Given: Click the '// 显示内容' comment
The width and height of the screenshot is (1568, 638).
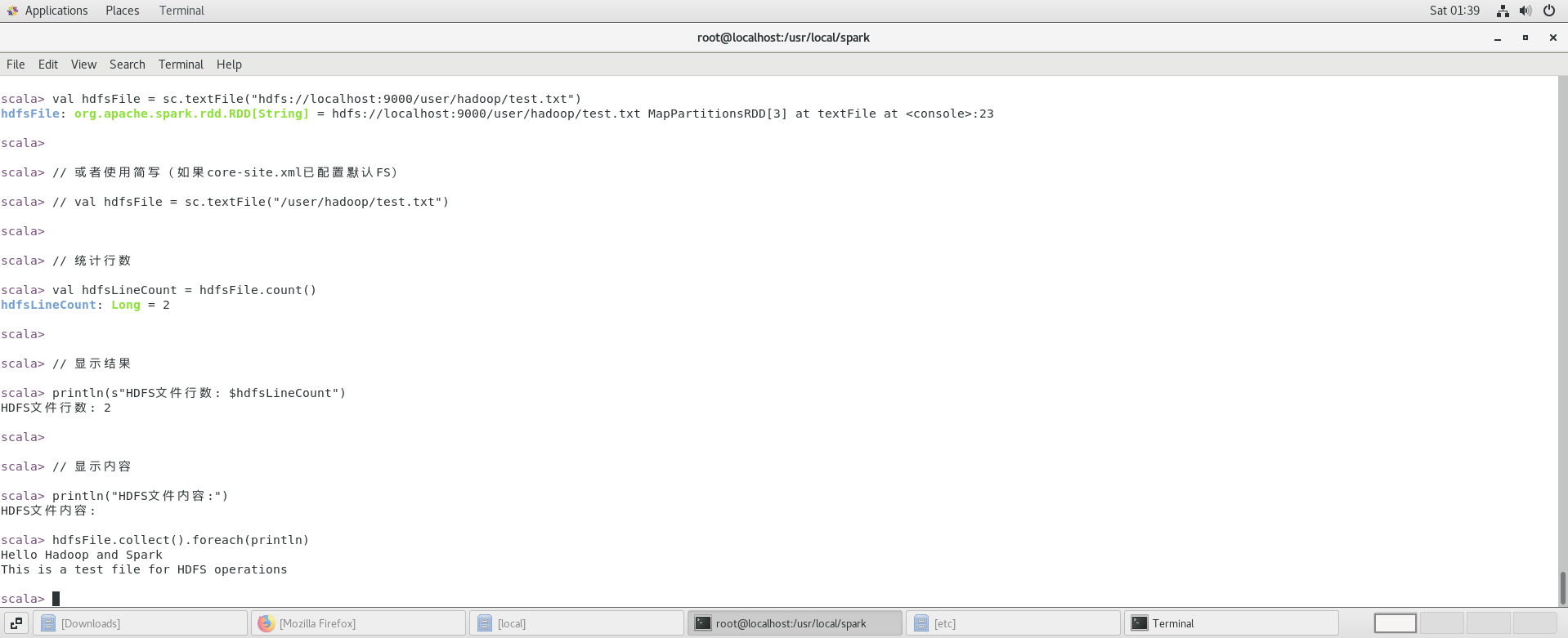Looking at the screenshot, I should (92, 466).
